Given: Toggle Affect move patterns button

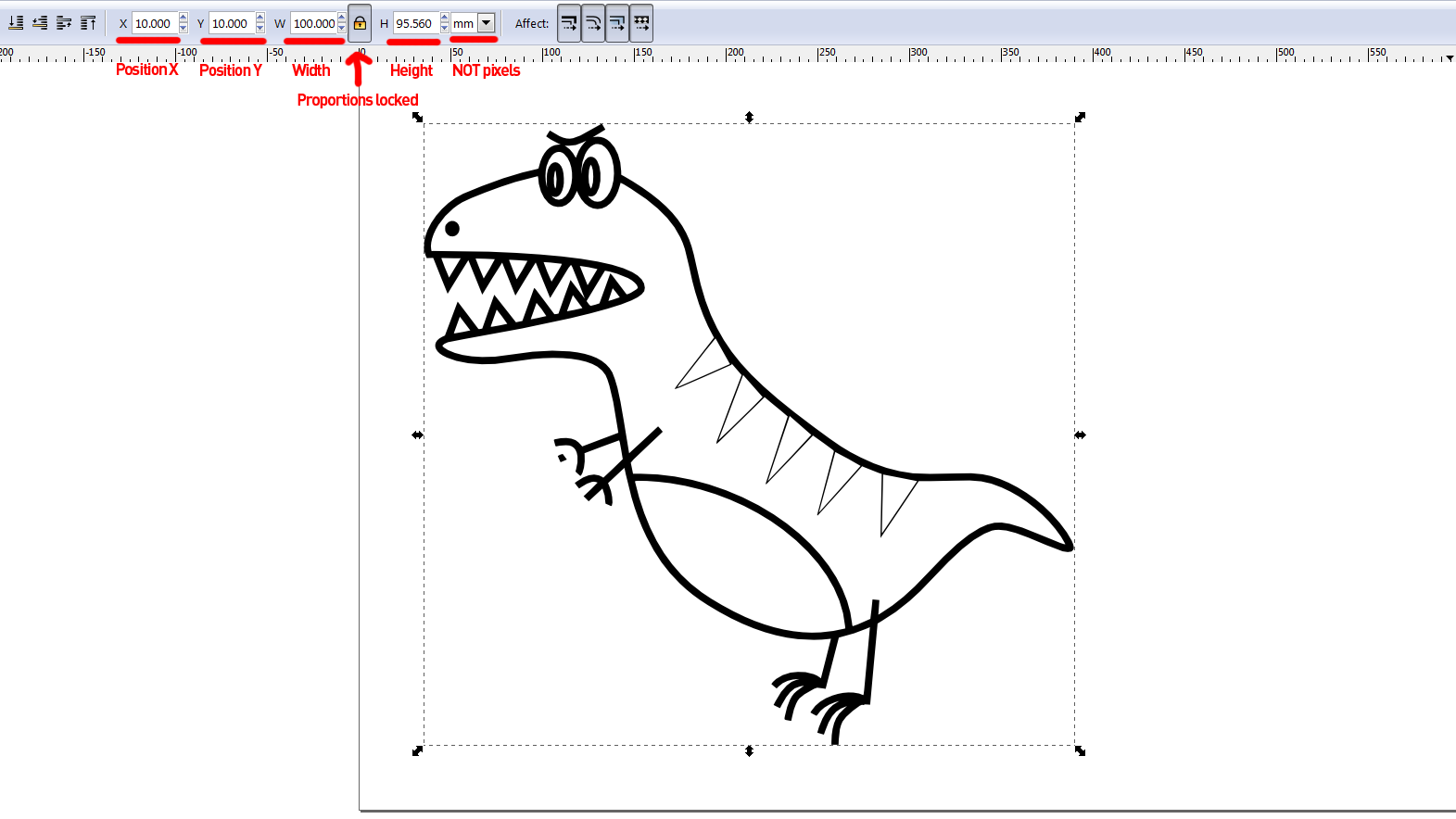Looking at the screenshot, I should click(x=641, y=23).
